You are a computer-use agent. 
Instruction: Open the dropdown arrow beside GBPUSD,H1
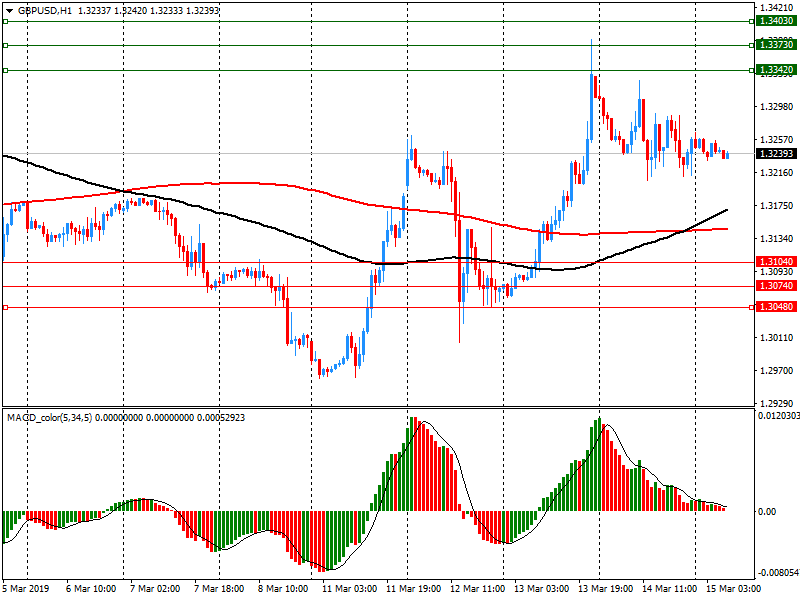pyautogui.click(x=9, y=10)
